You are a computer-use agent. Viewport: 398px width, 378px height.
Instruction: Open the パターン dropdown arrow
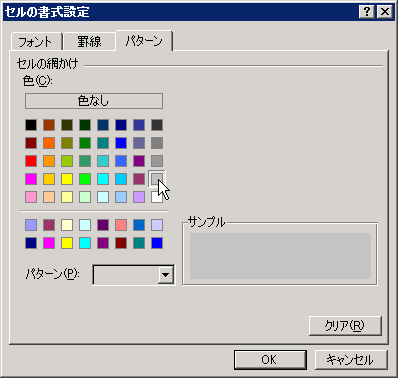point(165,275)
